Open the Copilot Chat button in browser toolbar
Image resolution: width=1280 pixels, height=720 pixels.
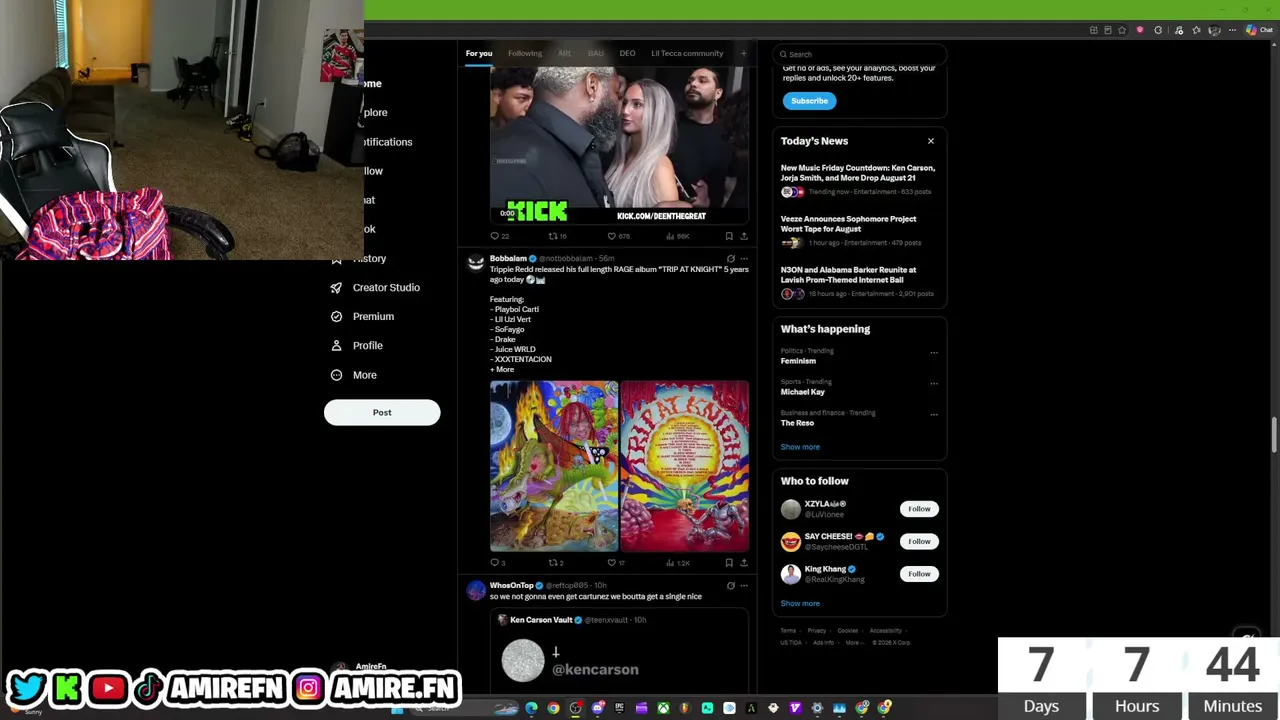(x=1259, y=30)
